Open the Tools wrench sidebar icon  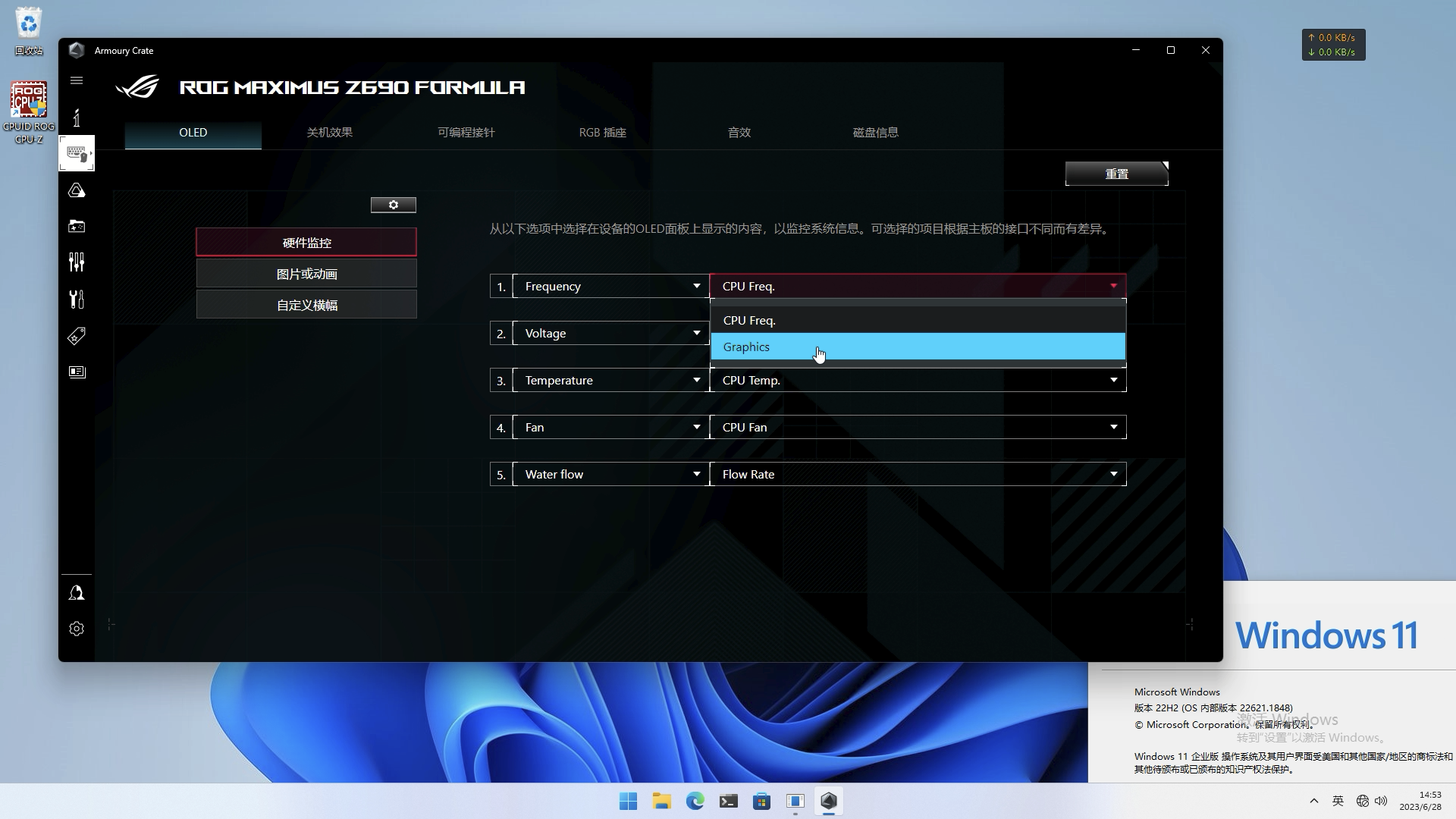click(77, 299)
